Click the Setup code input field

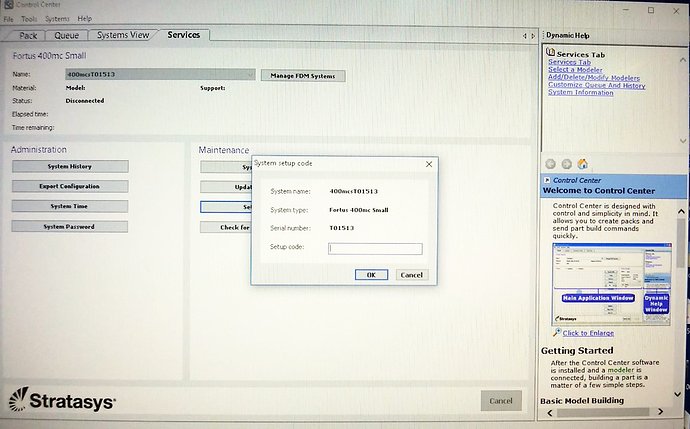(x=375, y=249)
